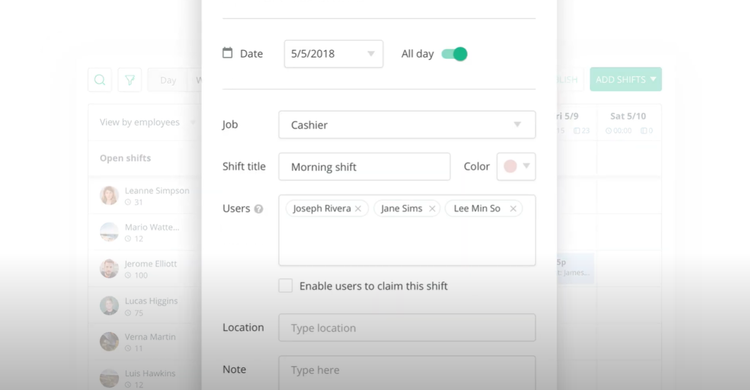Click the shift block on the Fri 5/9 column
This screenshot has width=750, height=390.
pos(575,268)
